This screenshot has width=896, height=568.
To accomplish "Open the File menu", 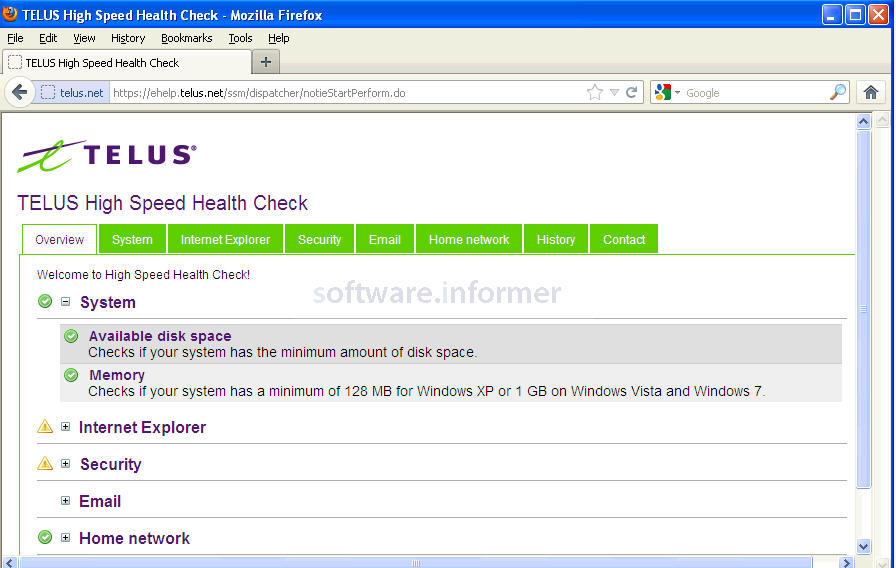I will [15, 38].
